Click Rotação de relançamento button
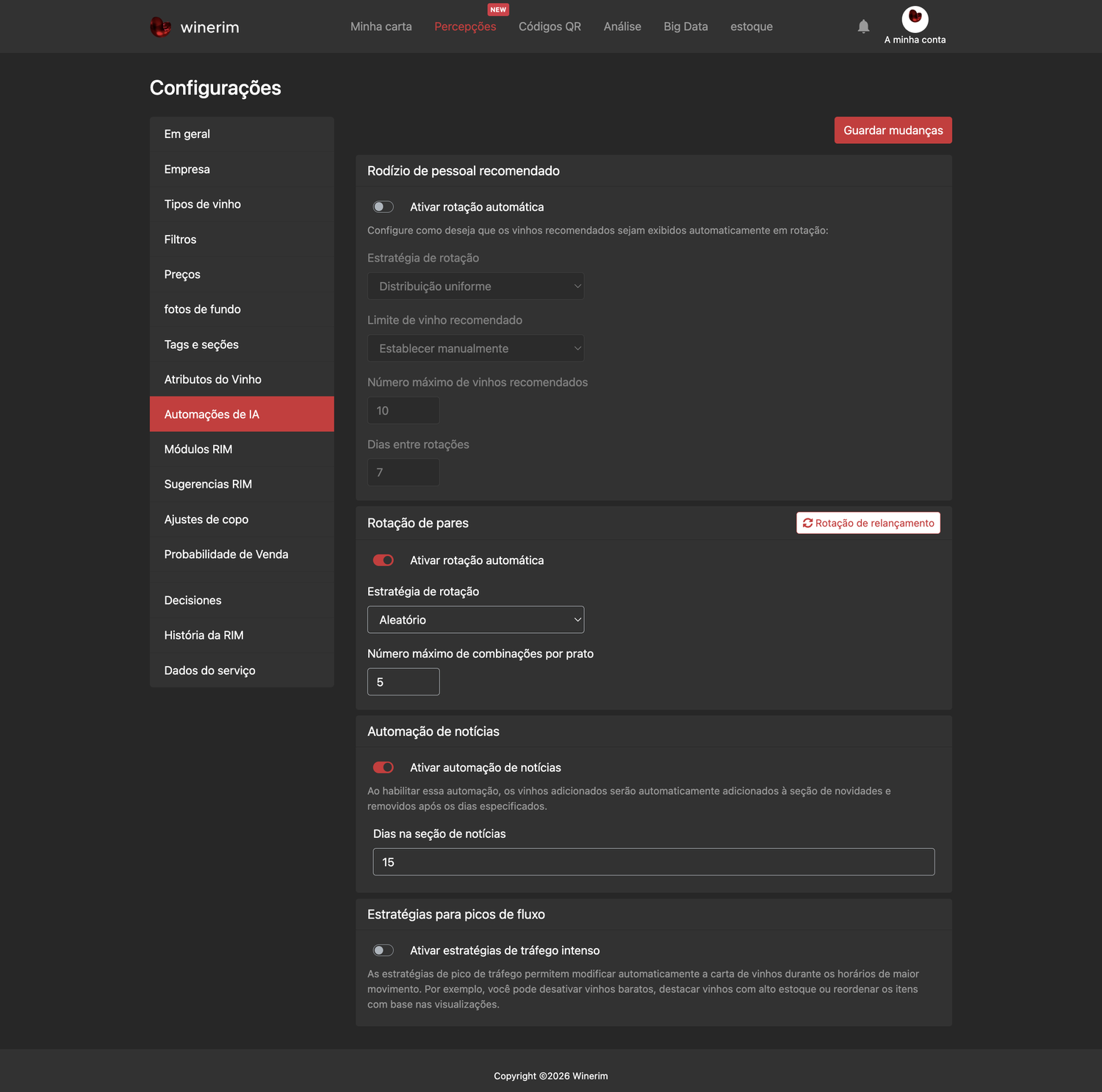 point(868,523)
